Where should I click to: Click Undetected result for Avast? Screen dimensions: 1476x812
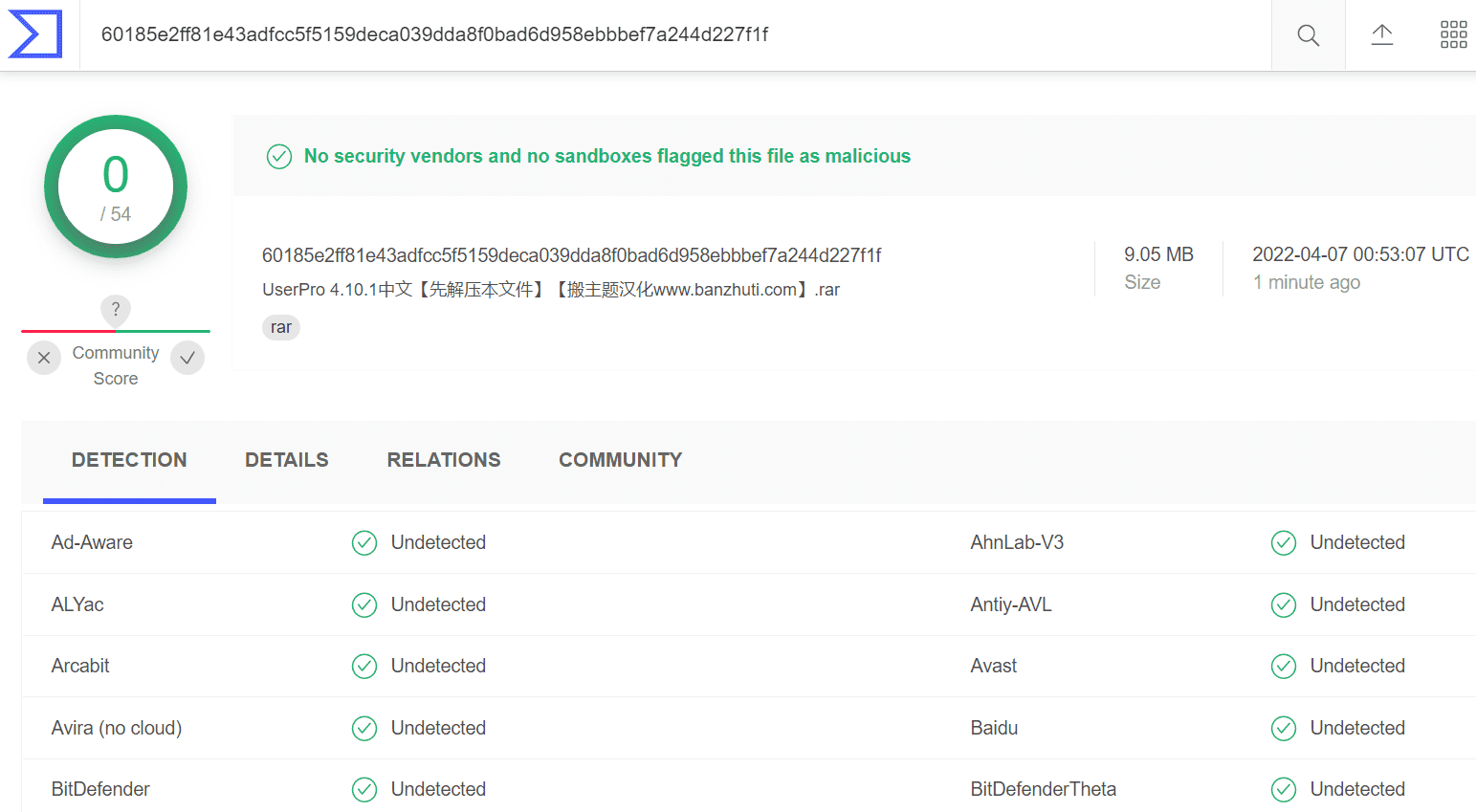[1357, 666]
